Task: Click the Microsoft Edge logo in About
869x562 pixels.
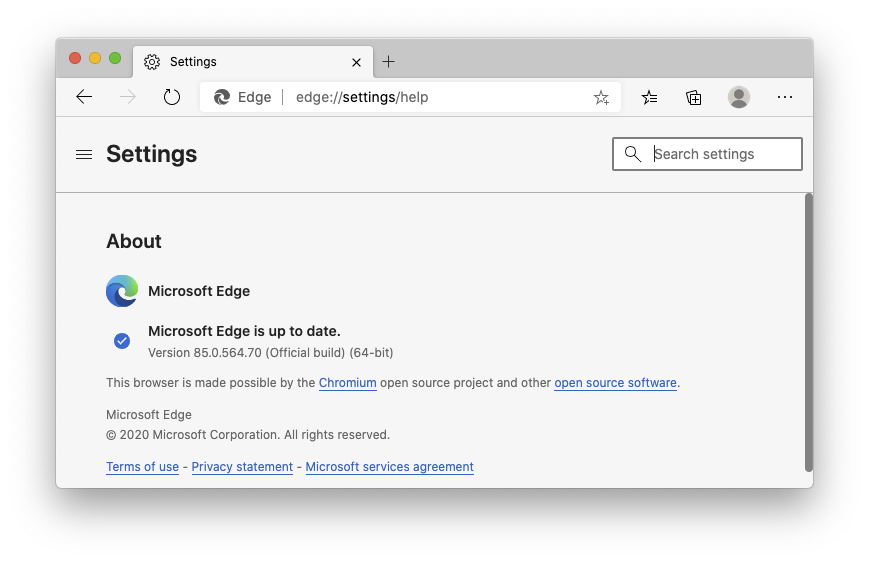Action: (x=122, y=291)
